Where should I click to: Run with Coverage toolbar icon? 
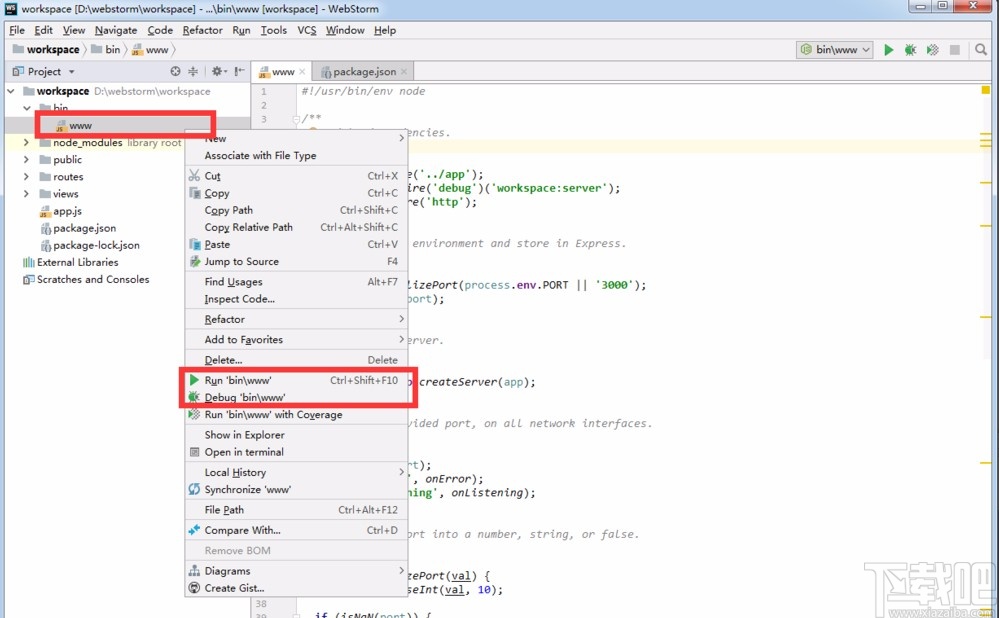[932, 50]
